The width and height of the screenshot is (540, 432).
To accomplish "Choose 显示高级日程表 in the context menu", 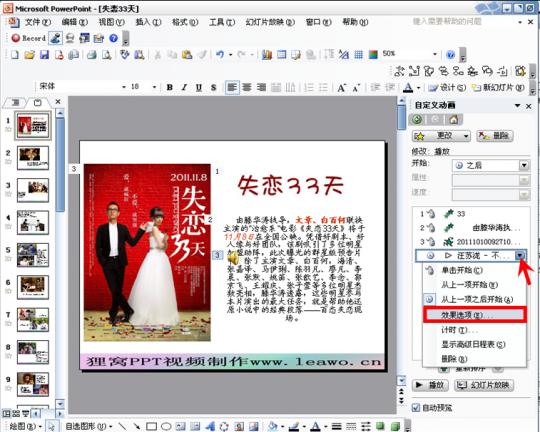I will click(475, 344).
